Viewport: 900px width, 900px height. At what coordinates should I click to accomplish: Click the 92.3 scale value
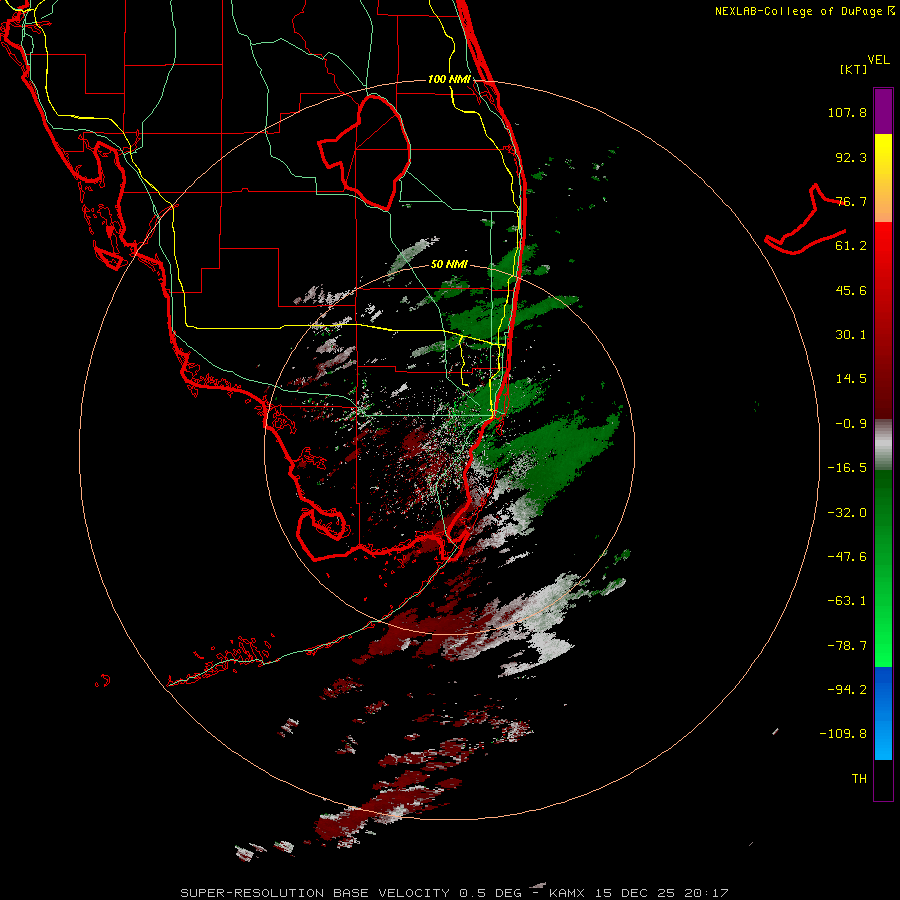851,157
